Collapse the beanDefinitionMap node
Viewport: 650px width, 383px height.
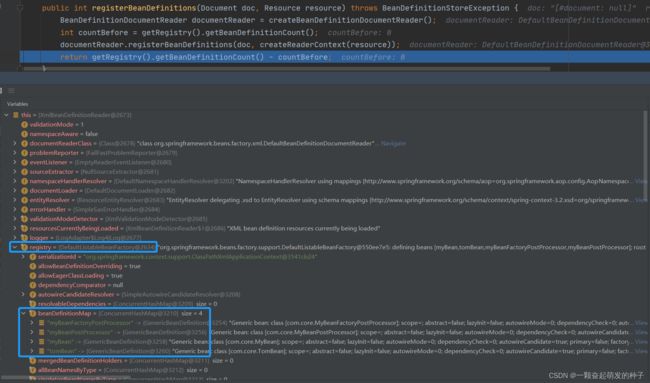tap(24, 314)
